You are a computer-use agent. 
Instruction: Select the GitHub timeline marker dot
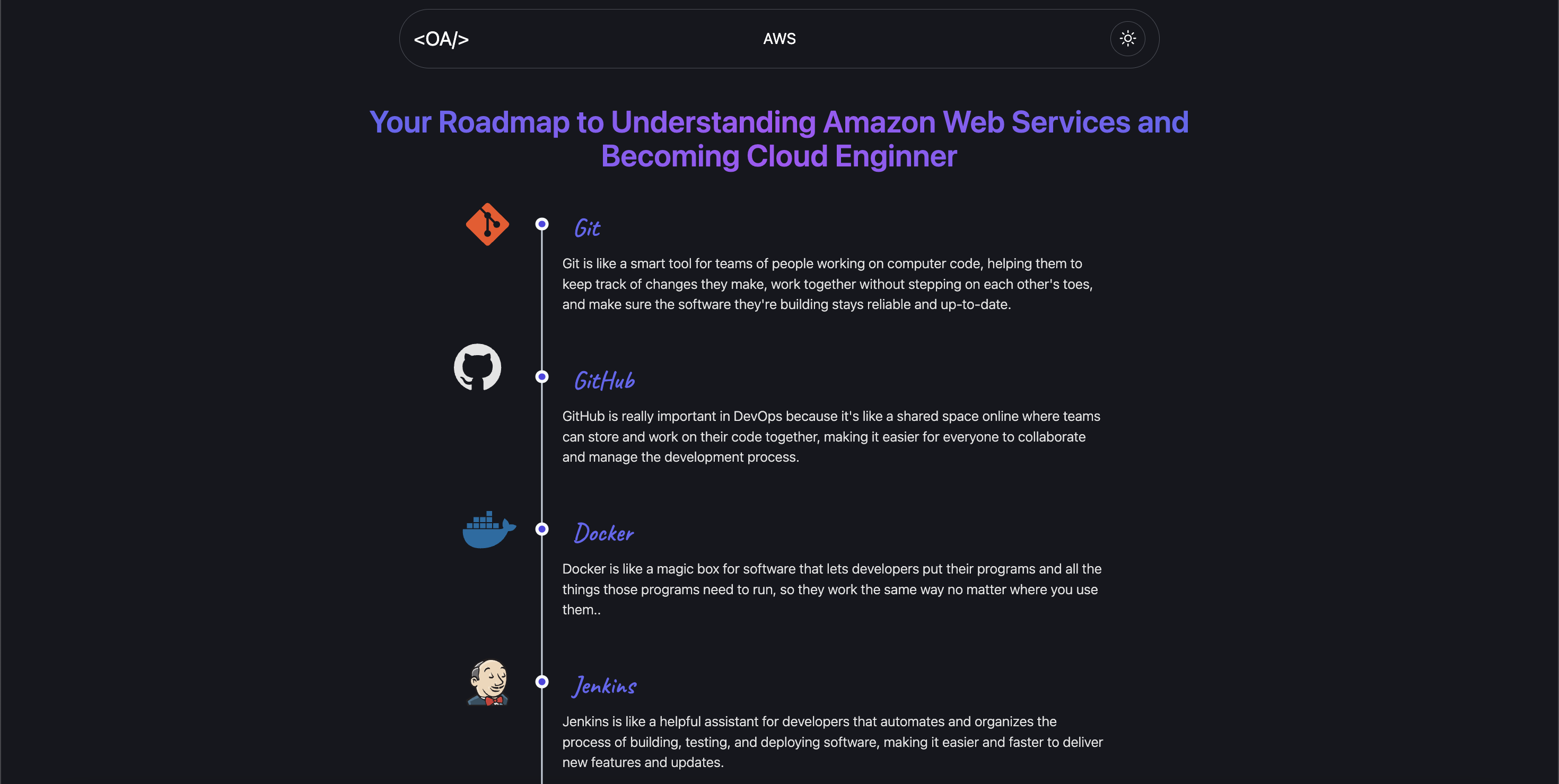[541, 377]
